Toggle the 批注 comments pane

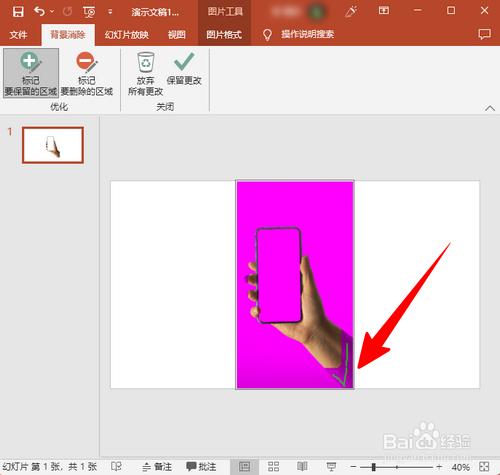coord(201,467)
